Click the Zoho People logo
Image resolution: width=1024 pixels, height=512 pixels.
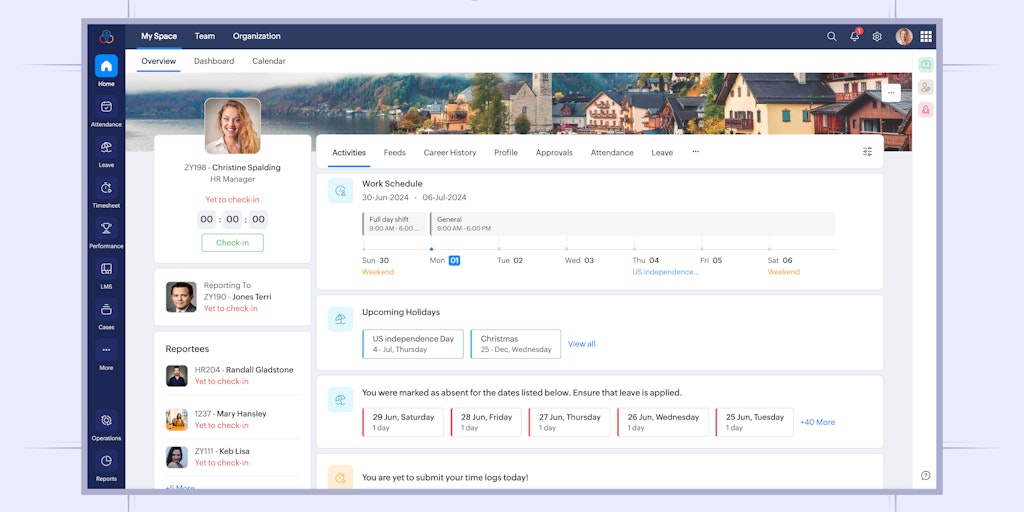106,37
